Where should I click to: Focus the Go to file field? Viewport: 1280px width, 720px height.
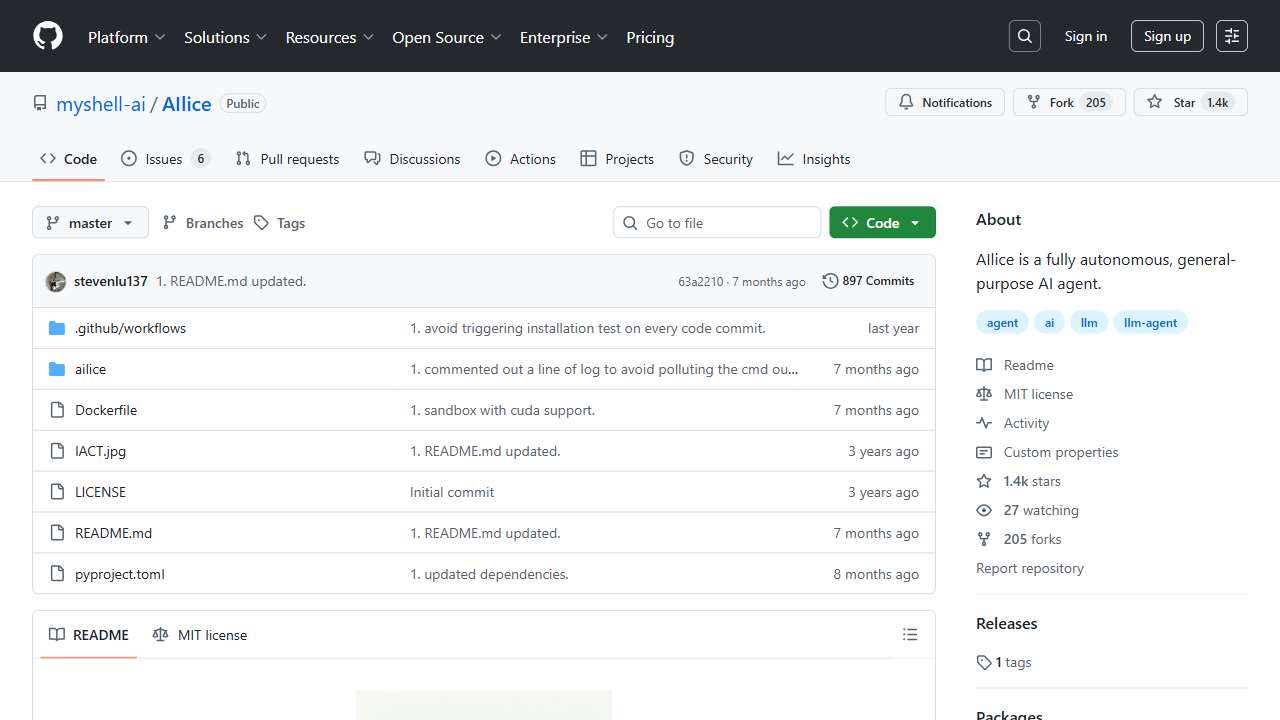(x=717, y=223)
